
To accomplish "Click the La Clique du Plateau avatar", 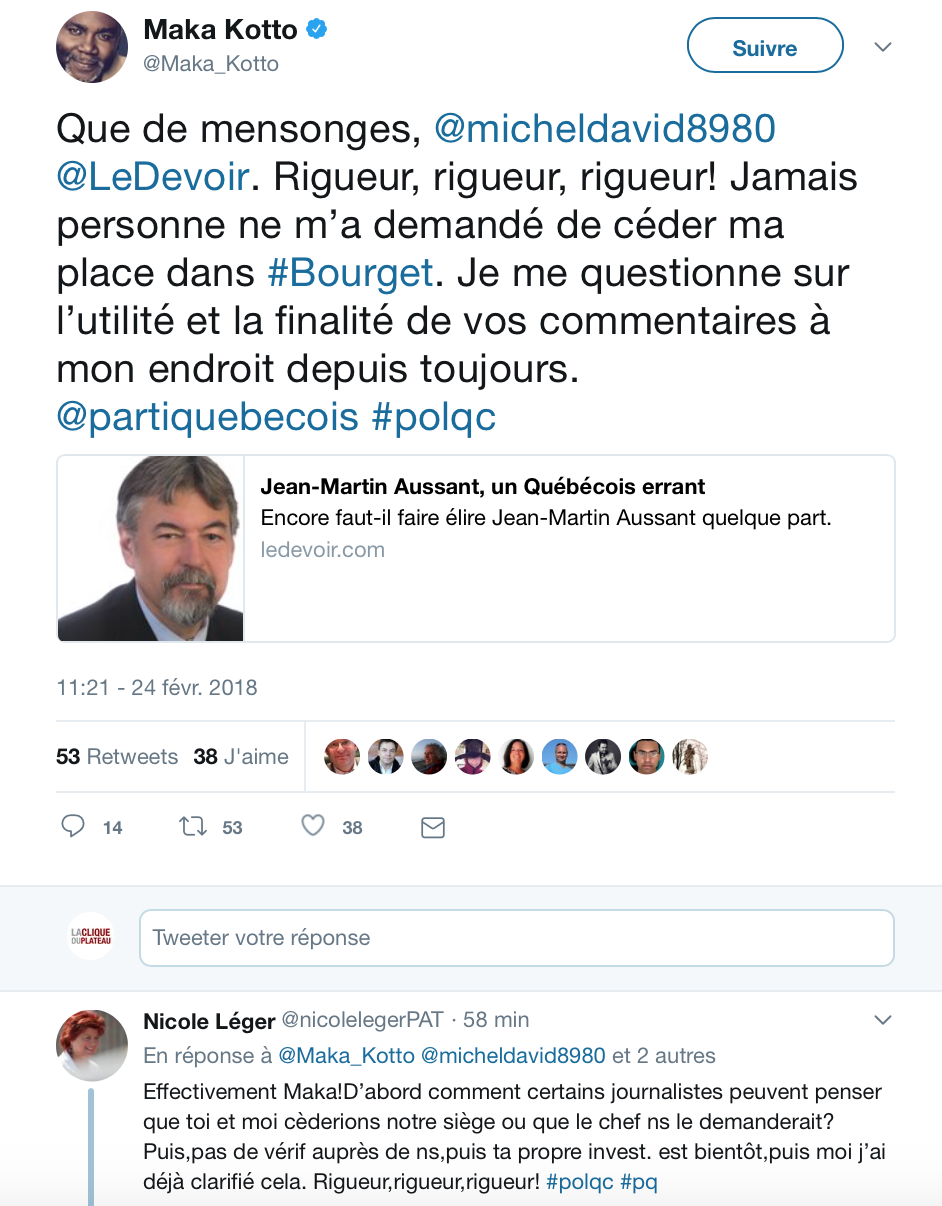I will tap(91, 937).
